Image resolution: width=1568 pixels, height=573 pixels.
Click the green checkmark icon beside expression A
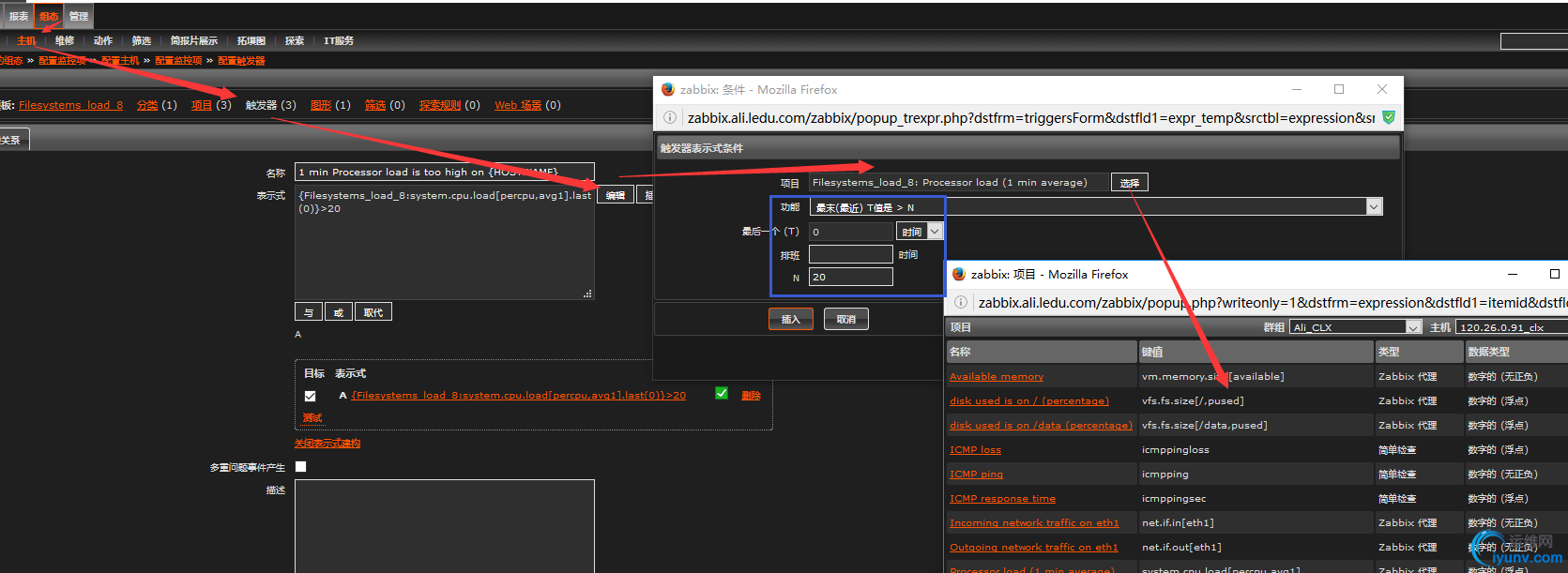(x=722, y=393)
